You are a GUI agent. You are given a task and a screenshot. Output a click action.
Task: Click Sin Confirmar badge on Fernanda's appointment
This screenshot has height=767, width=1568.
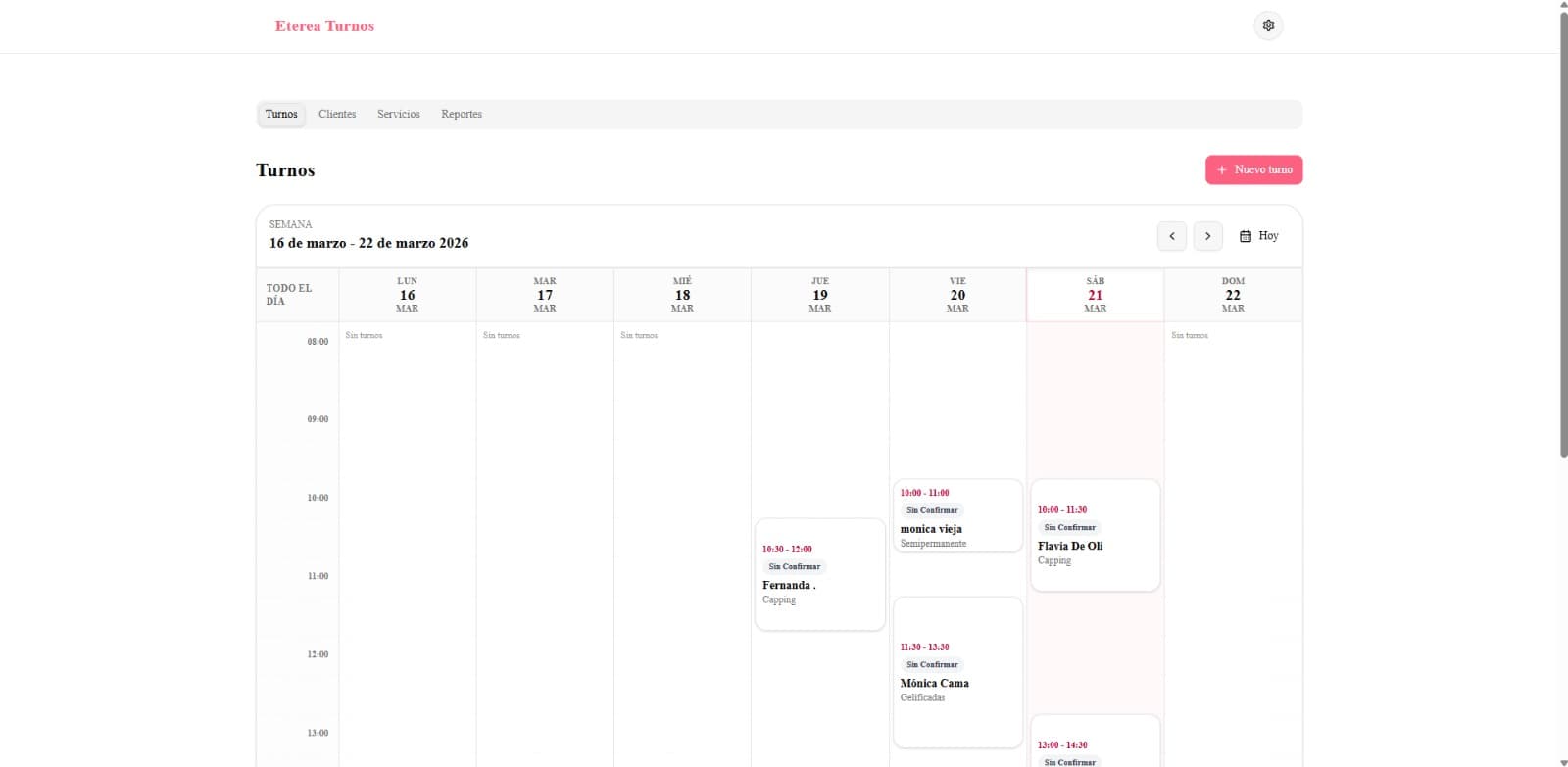coord(794,566)
